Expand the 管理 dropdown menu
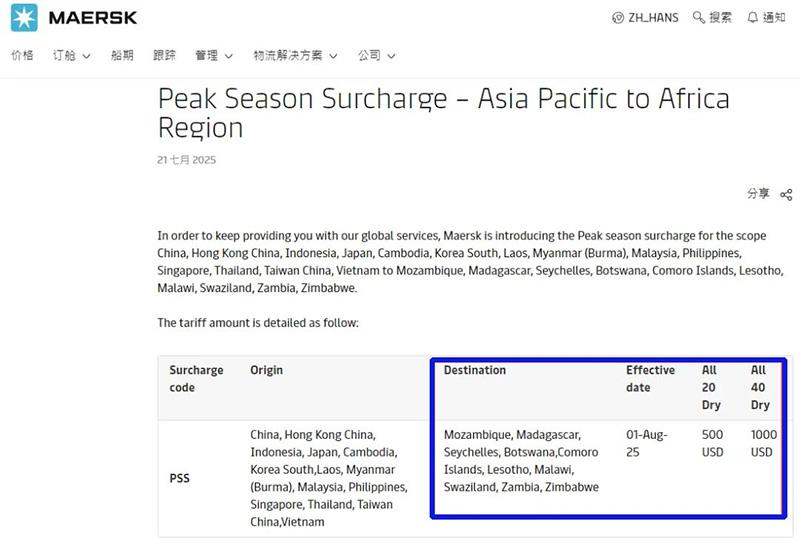The width and height of the screenshot is (800, 550). click(x=214, y=56)
